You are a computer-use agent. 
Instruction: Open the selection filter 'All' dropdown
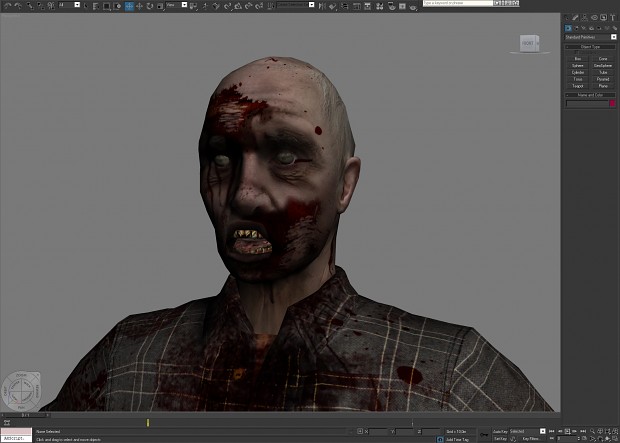(69, 5)
